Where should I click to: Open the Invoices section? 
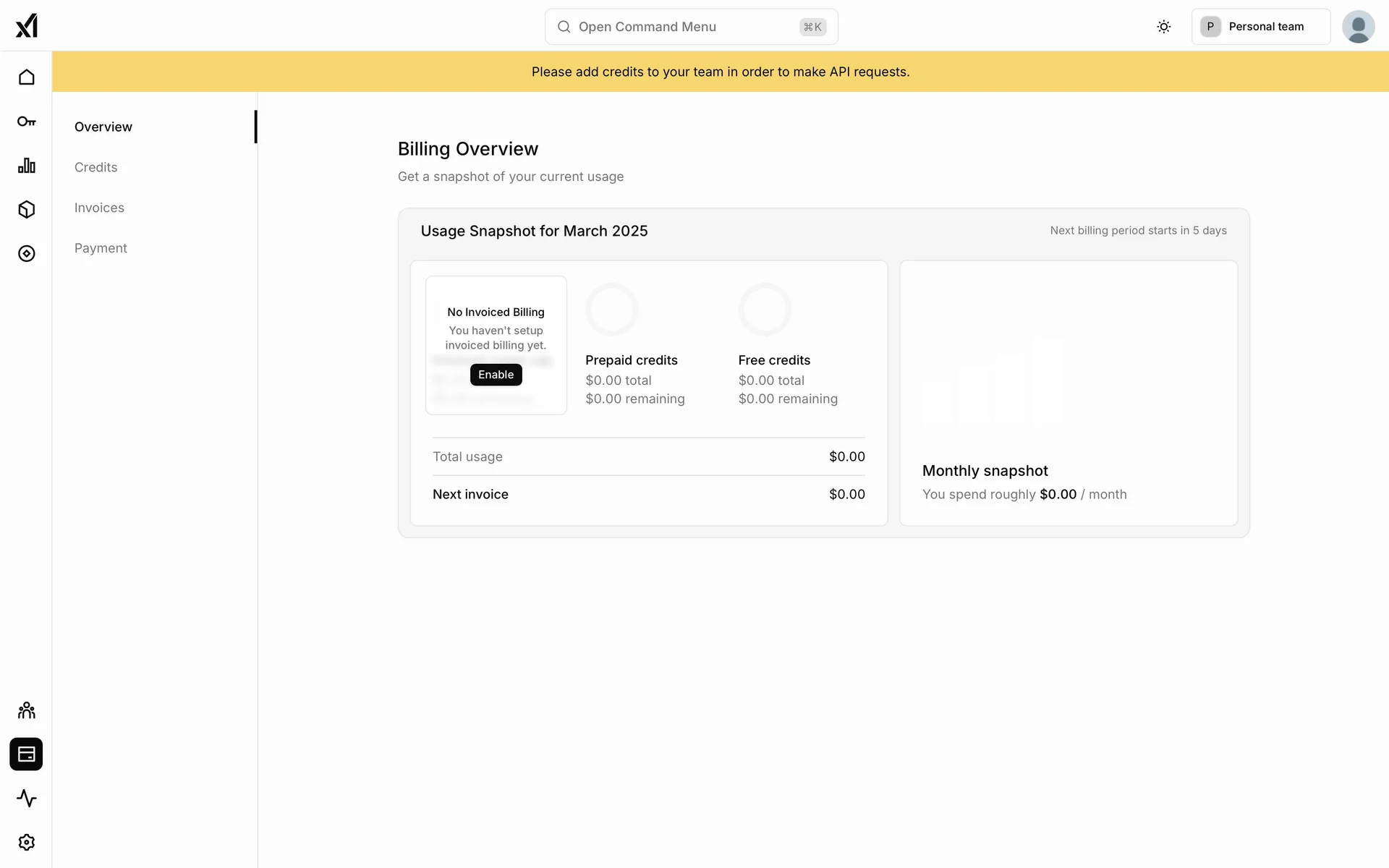(99, 208)
